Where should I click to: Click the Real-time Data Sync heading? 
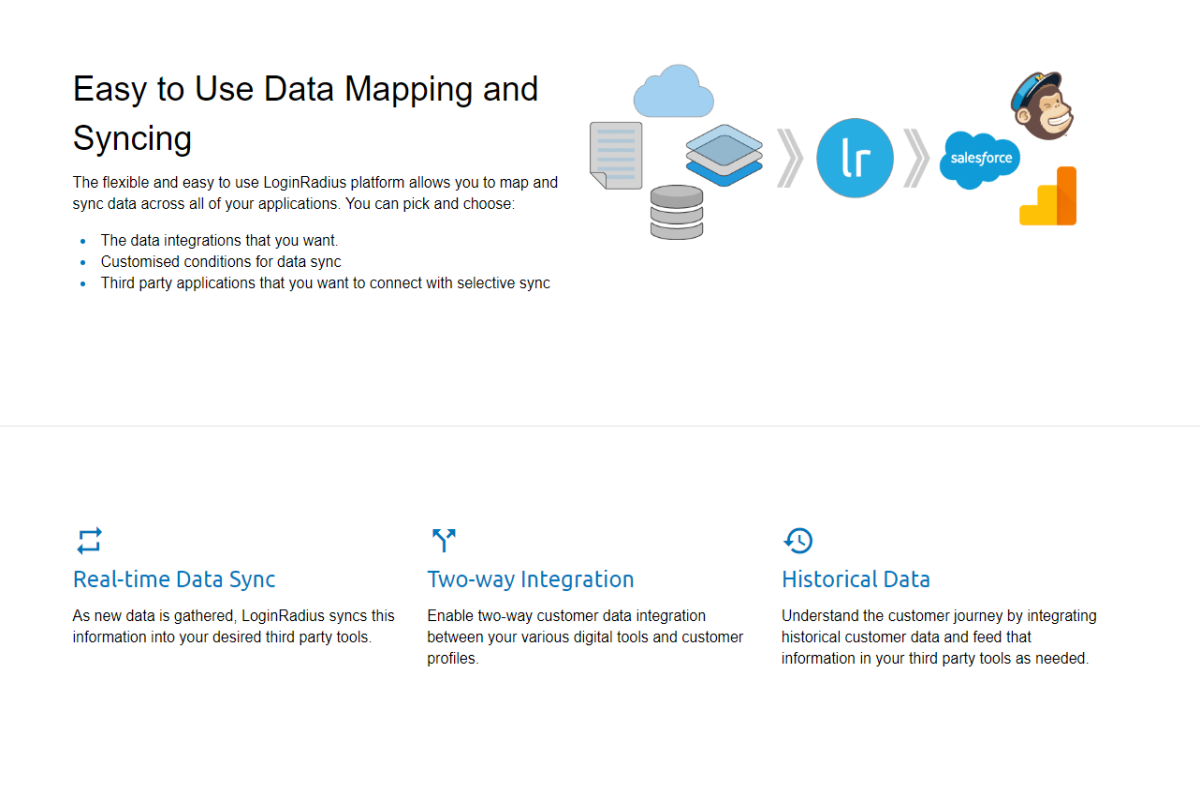(x=174, y=580)
